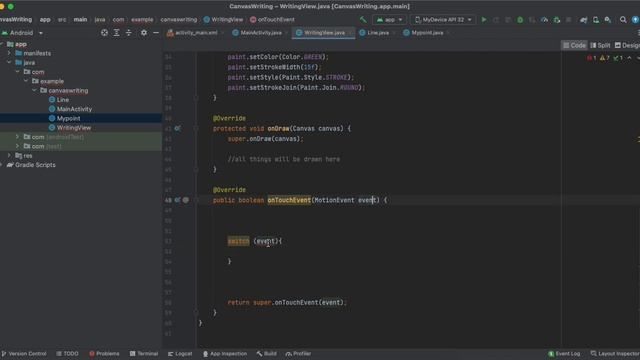Switch editor to Split view
Image resolution: width=640 pixels, height=360 pixels.
click(600, 45)
